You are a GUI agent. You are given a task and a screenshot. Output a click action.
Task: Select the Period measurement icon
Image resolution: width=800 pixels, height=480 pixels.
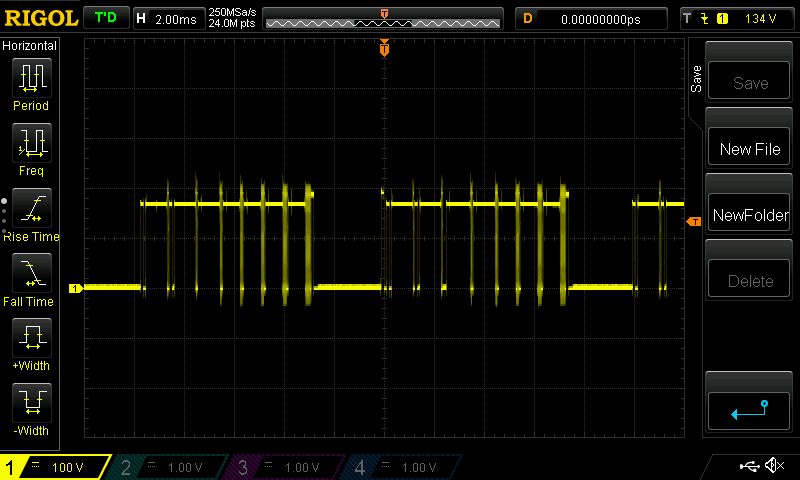click(32, 78)
